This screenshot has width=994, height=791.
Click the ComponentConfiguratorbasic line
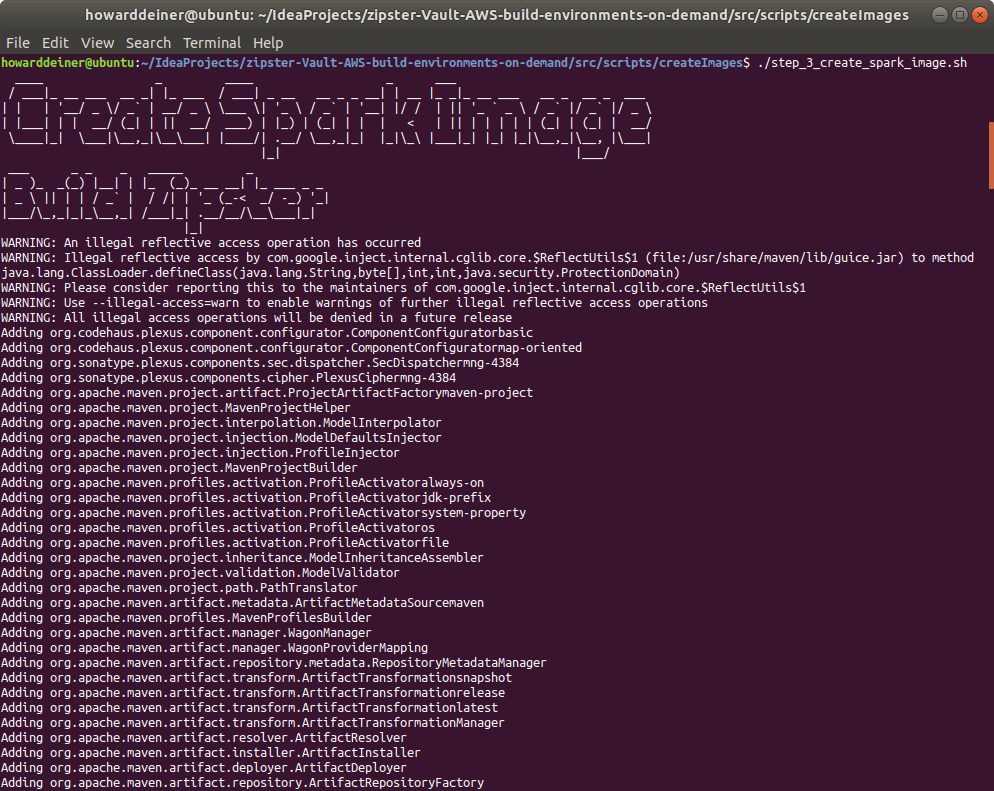pos(267,333)
